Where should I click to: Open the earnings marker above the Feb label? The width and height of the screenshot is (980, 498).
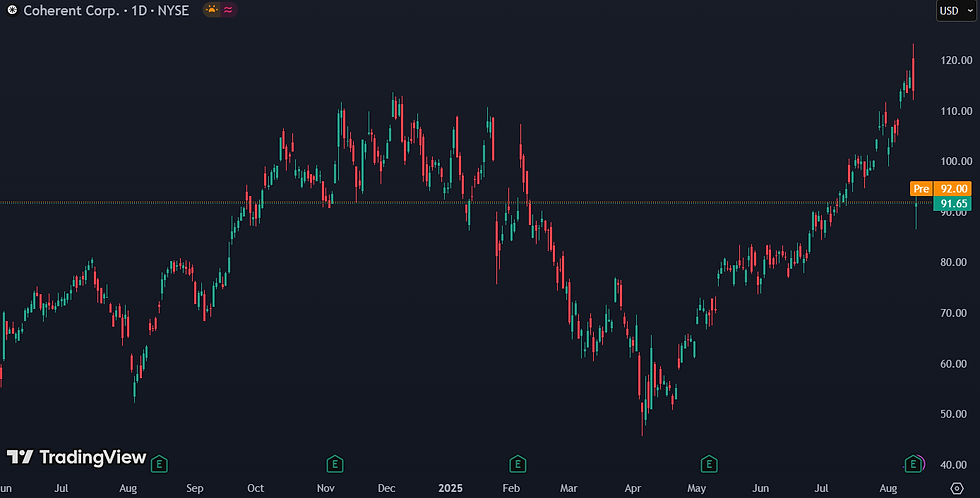tap(518, 464)
